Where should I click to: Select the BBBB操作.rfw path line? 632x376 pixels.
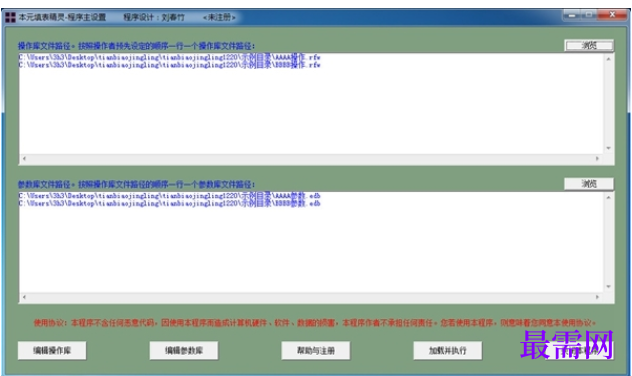pos(169,65)
